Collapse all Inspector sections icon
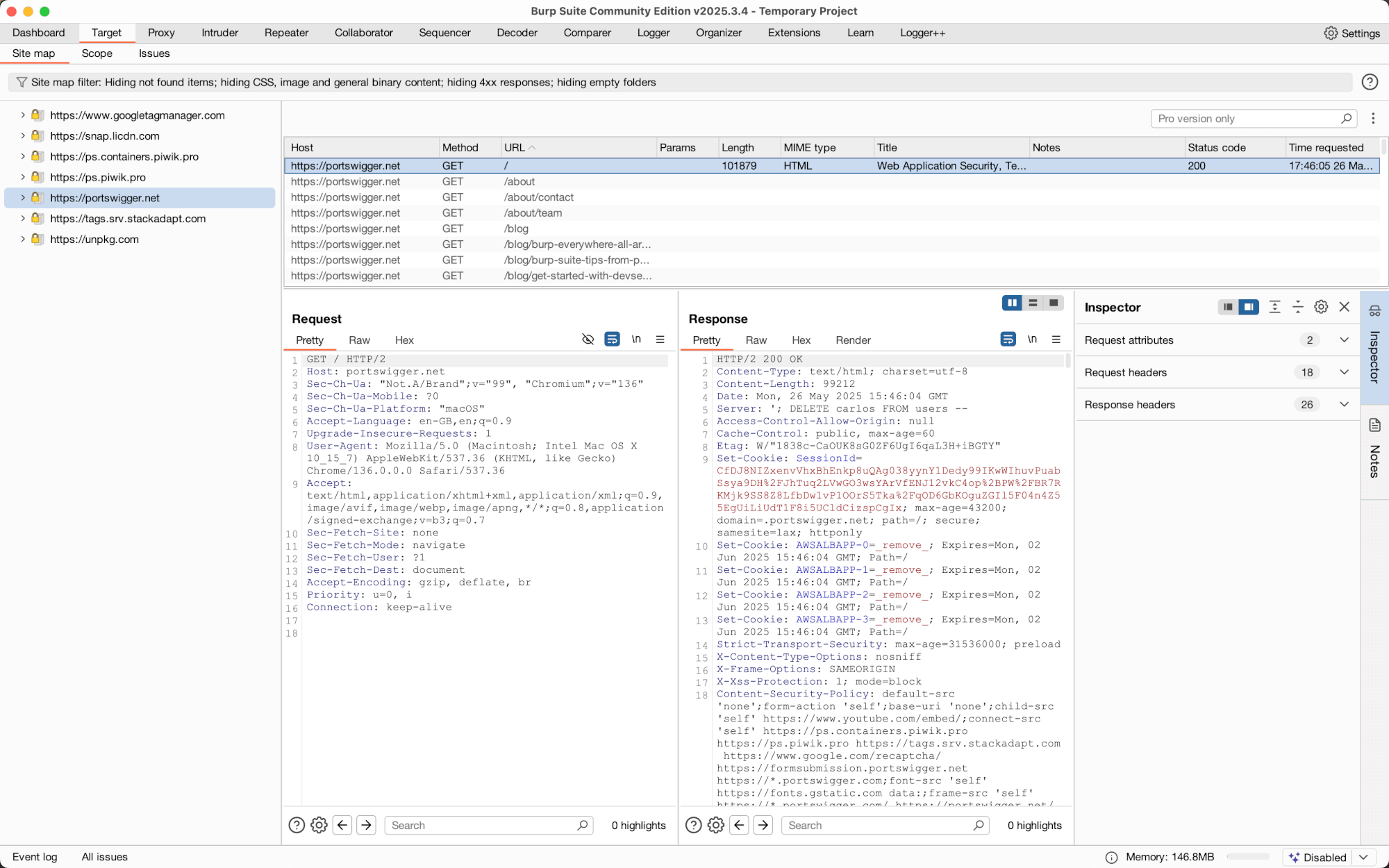 click(x=1297, y=307)
